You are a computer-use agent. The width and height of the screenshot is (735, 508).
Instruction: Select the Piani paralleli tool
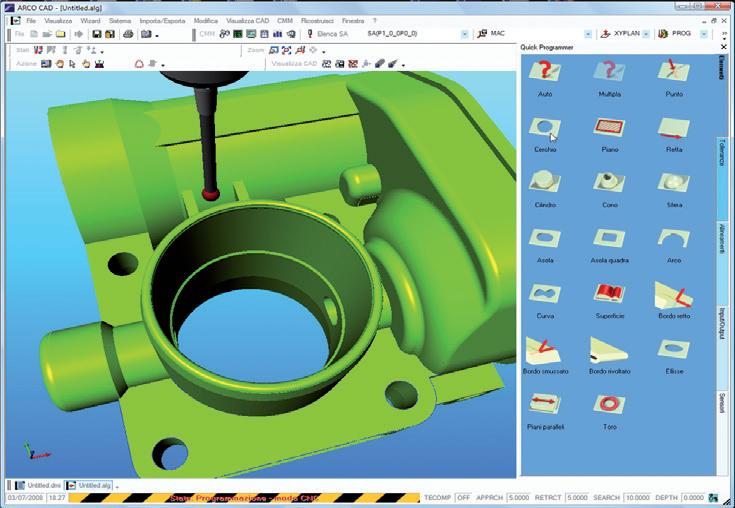point(545,411)
